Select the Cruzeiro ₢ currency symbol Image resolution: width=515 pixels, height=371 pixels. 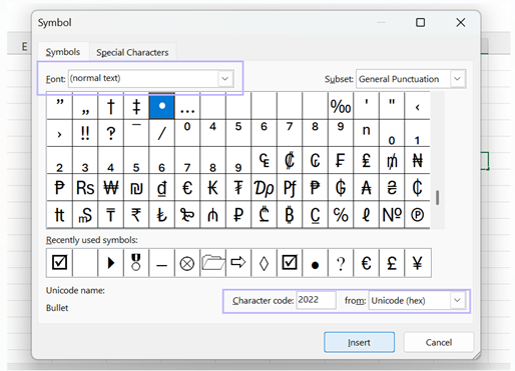click(315, 160)
